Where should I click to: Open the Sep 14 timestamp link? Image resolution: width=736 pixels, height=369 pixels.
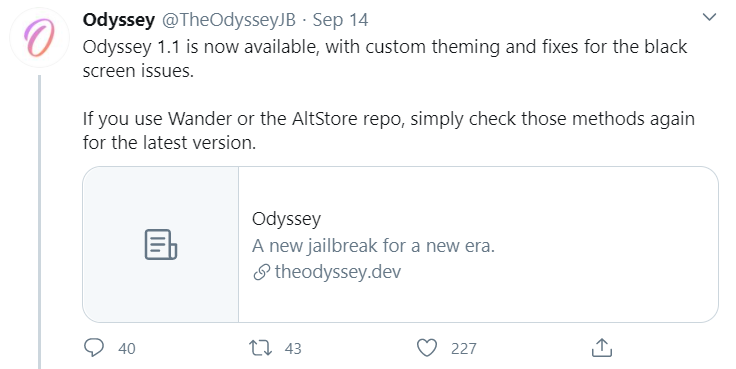340,20
